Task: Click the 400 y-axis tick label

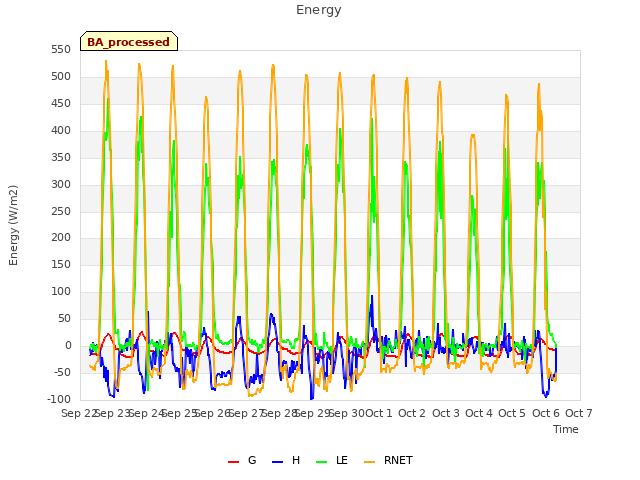Action: (61, 131)
